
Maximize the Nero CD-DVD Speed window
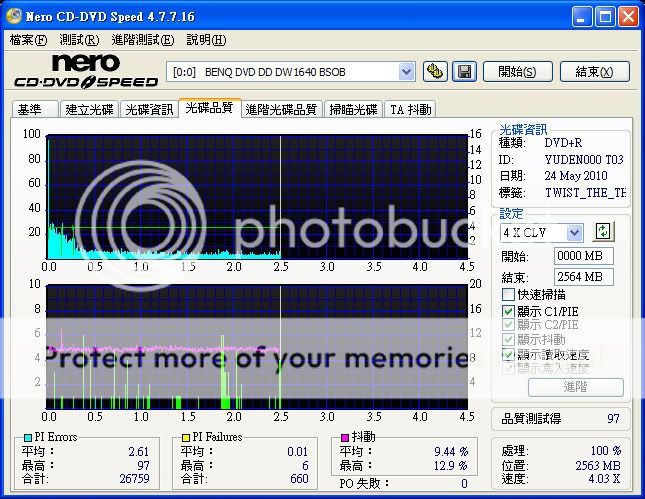[x=605, y=16]
